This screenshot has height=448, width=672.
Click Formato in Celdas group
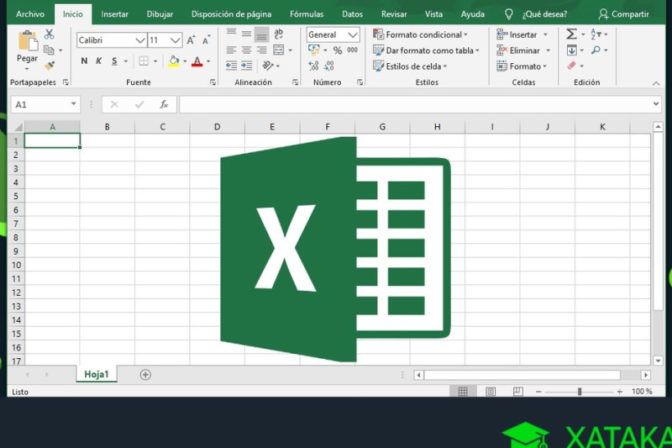coord(522,66)
